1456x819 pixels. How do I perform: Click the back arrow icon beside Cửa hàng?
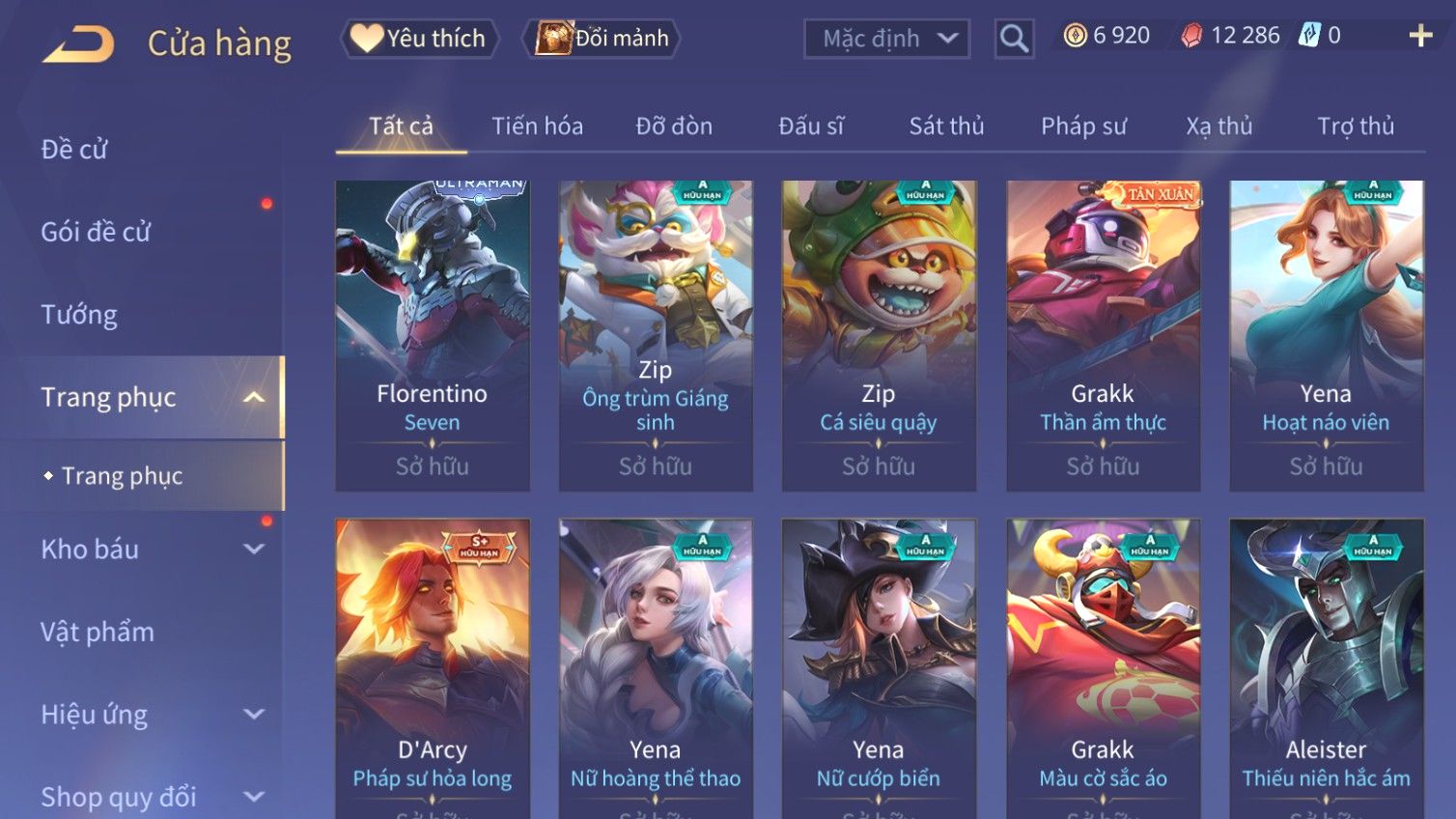click(78, 44)
